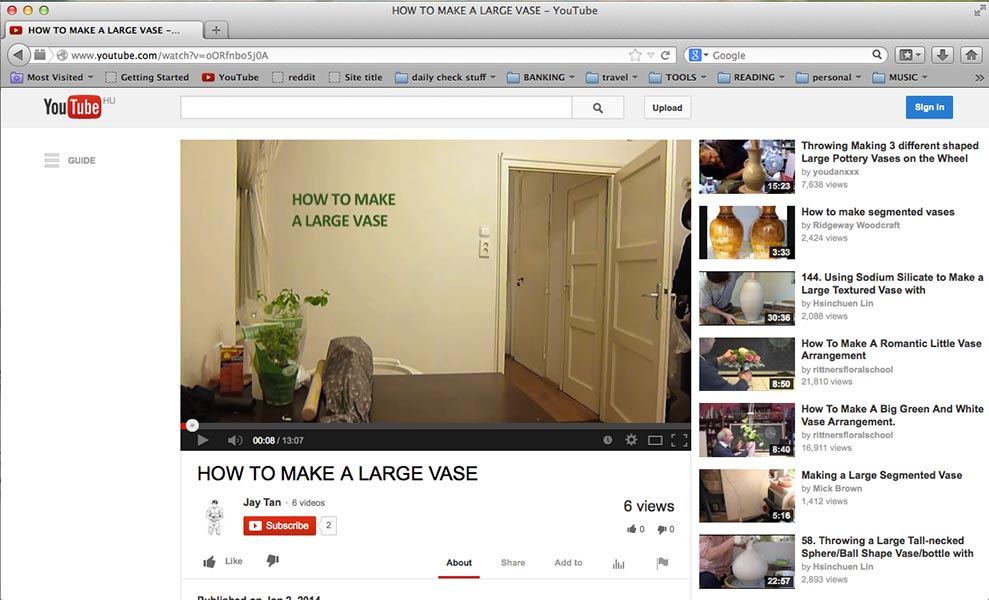Open the player settings gear
The width and height of the screenshot is (989, 600).
pos(631,440)
